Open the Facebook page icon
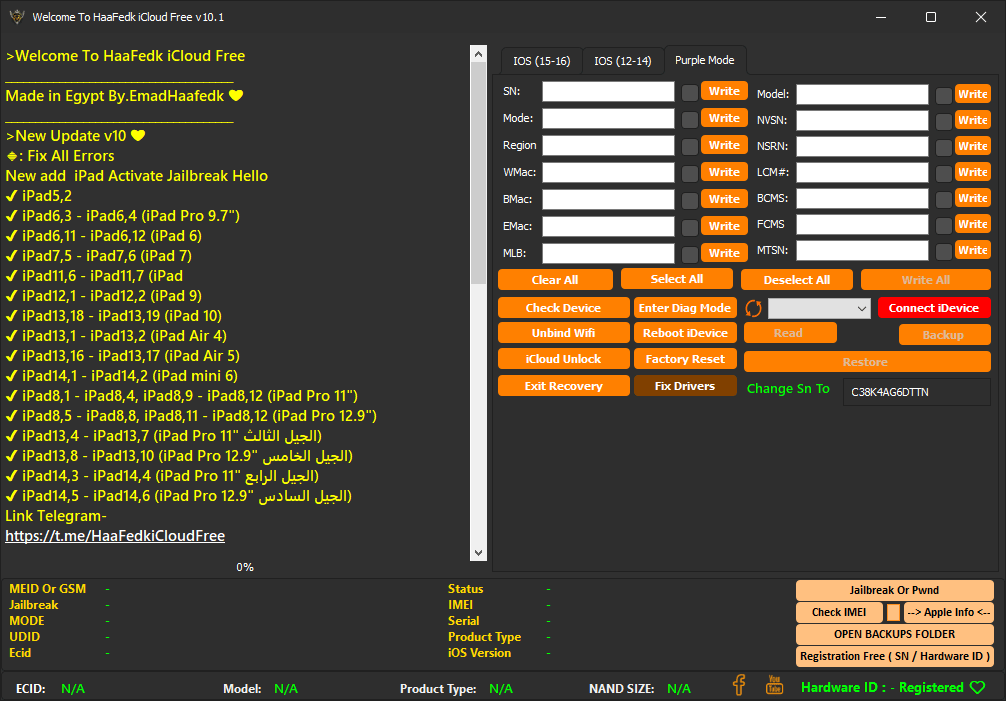 [739, 686]
